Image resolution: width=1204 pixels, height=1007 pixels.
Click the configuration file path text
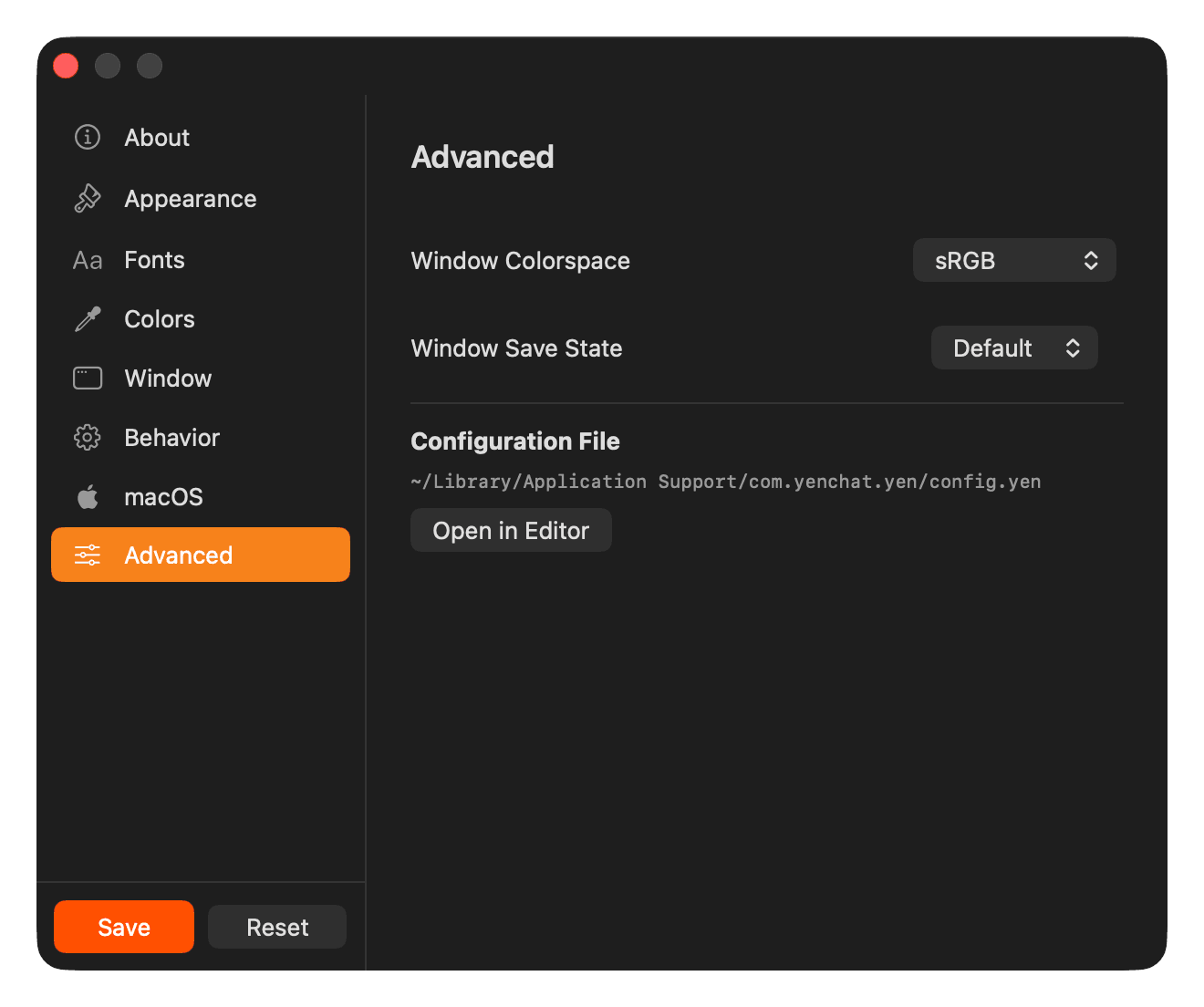pos(725,481)
